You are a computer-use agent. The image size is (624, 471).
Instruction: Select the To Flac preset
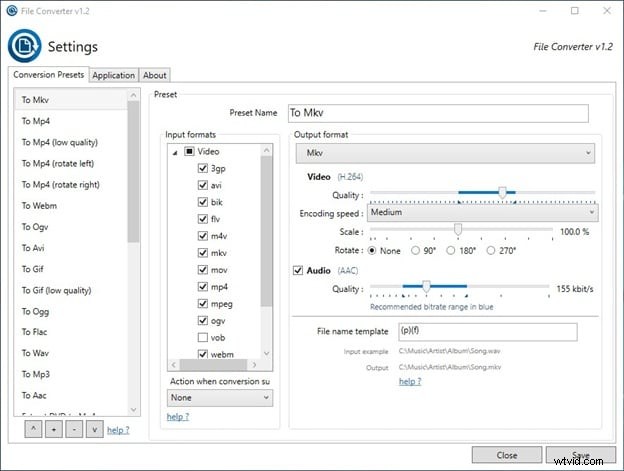point(71,332)
